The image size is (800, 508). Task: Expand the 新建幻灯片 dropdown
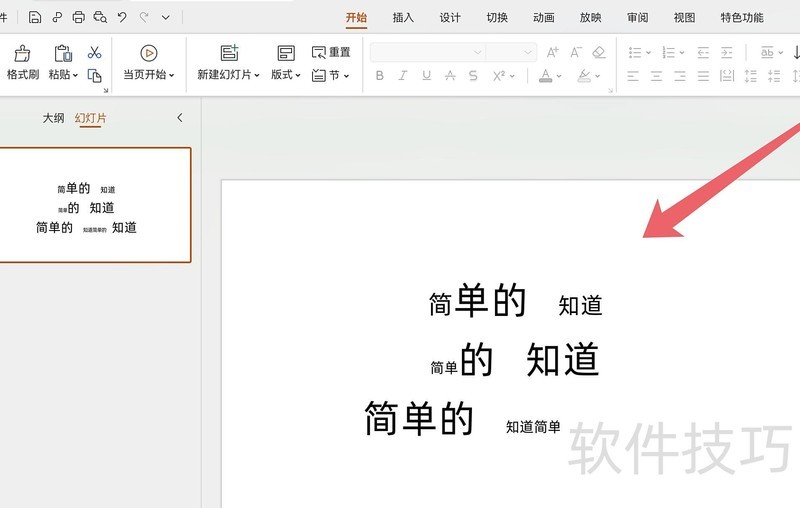click(228, 74)
